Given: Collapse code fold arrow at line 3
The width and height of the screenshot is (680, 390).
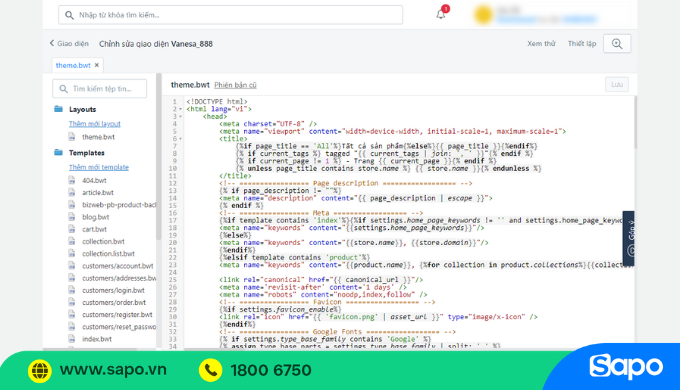Looking at the screenshot, I should [180, 117].
